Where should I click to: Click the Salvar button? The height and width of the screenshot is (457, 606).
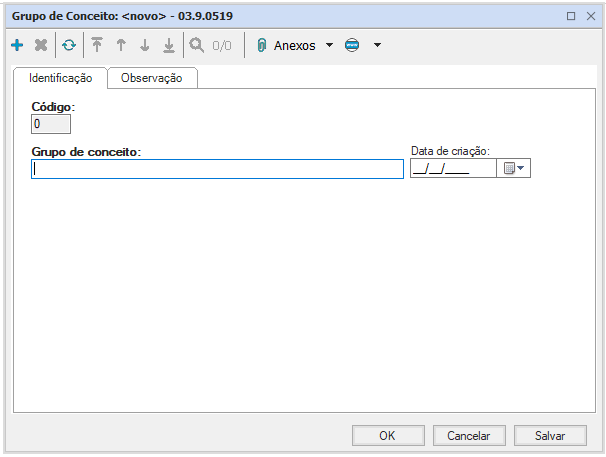pos(550,435)
